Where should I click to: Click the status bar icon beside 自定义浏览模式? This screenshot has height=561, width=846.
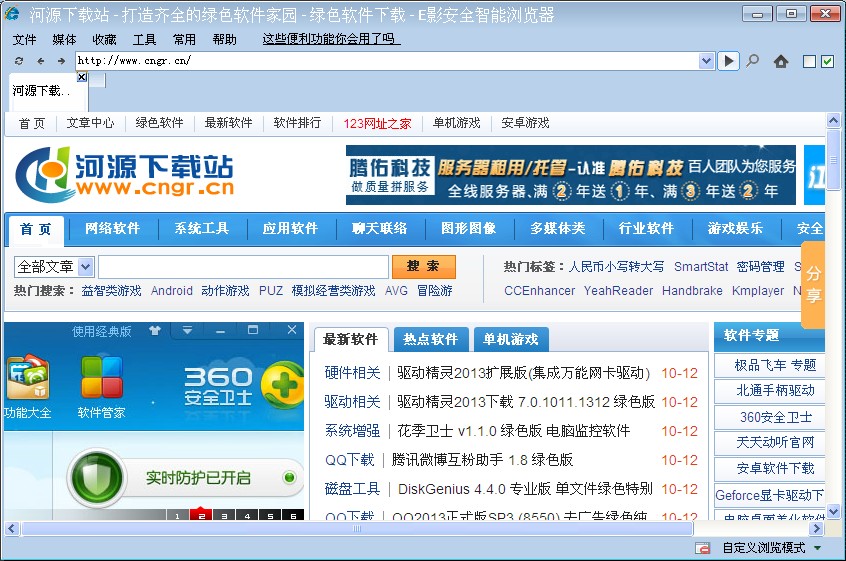[702, 548]
